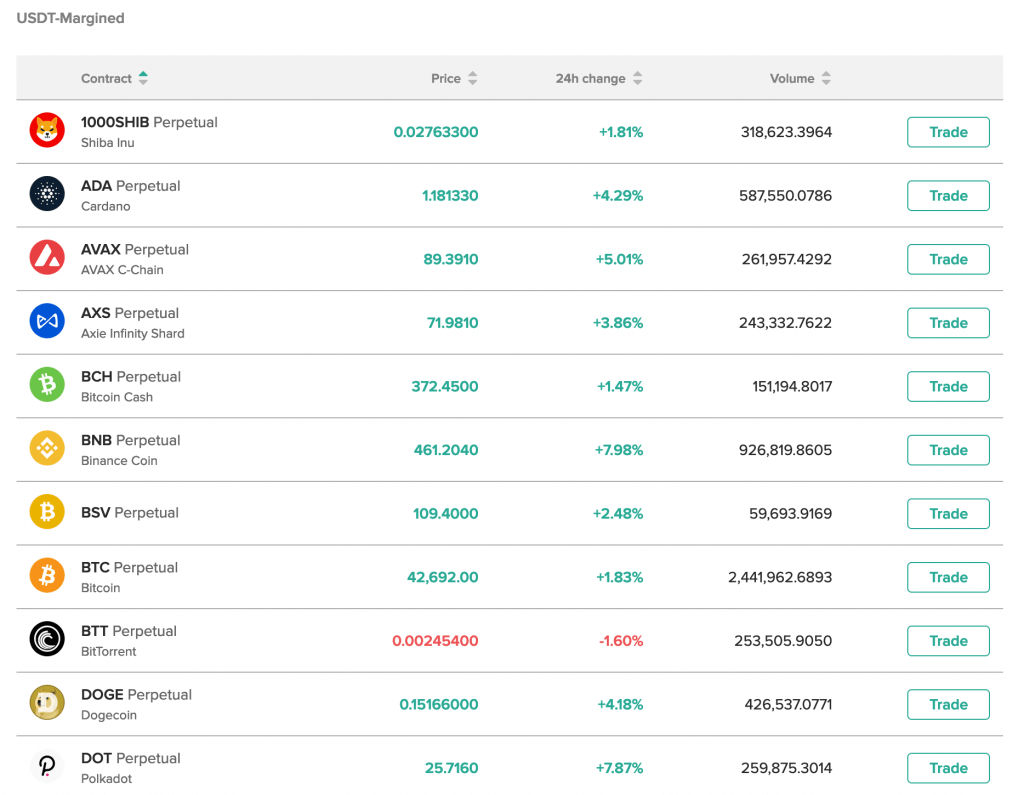Select BCH price 372.4500

coord(445,386)
